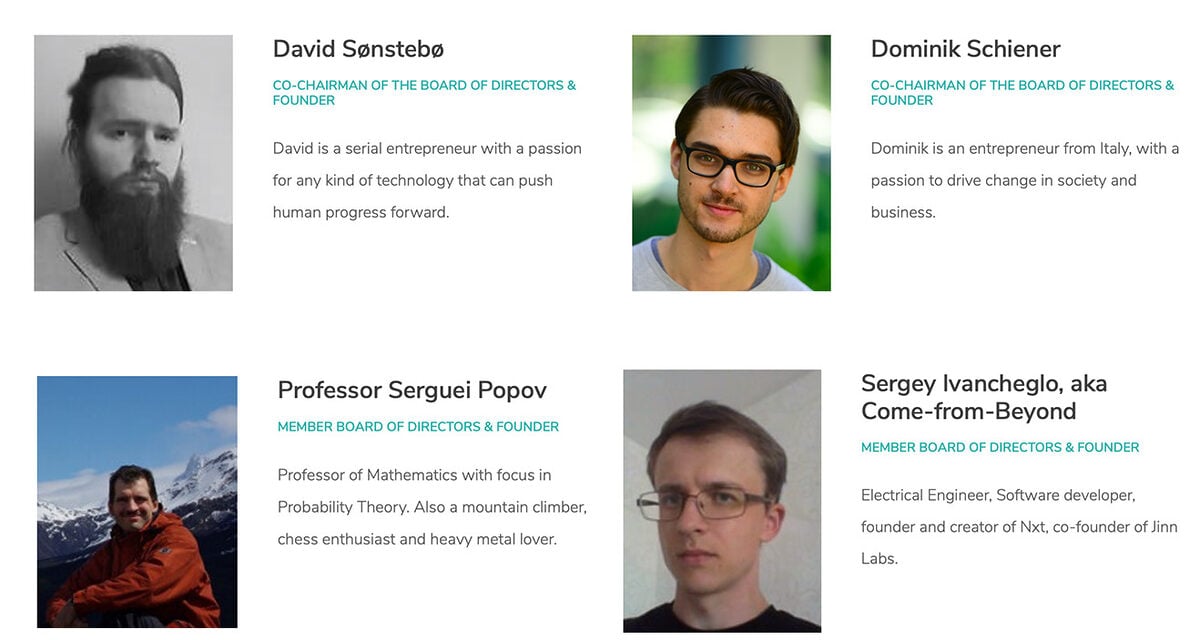Open Professor Serguei Popov's mountain photo
The width and height of the screenshot is (1200, 640).
coord(137,502)
